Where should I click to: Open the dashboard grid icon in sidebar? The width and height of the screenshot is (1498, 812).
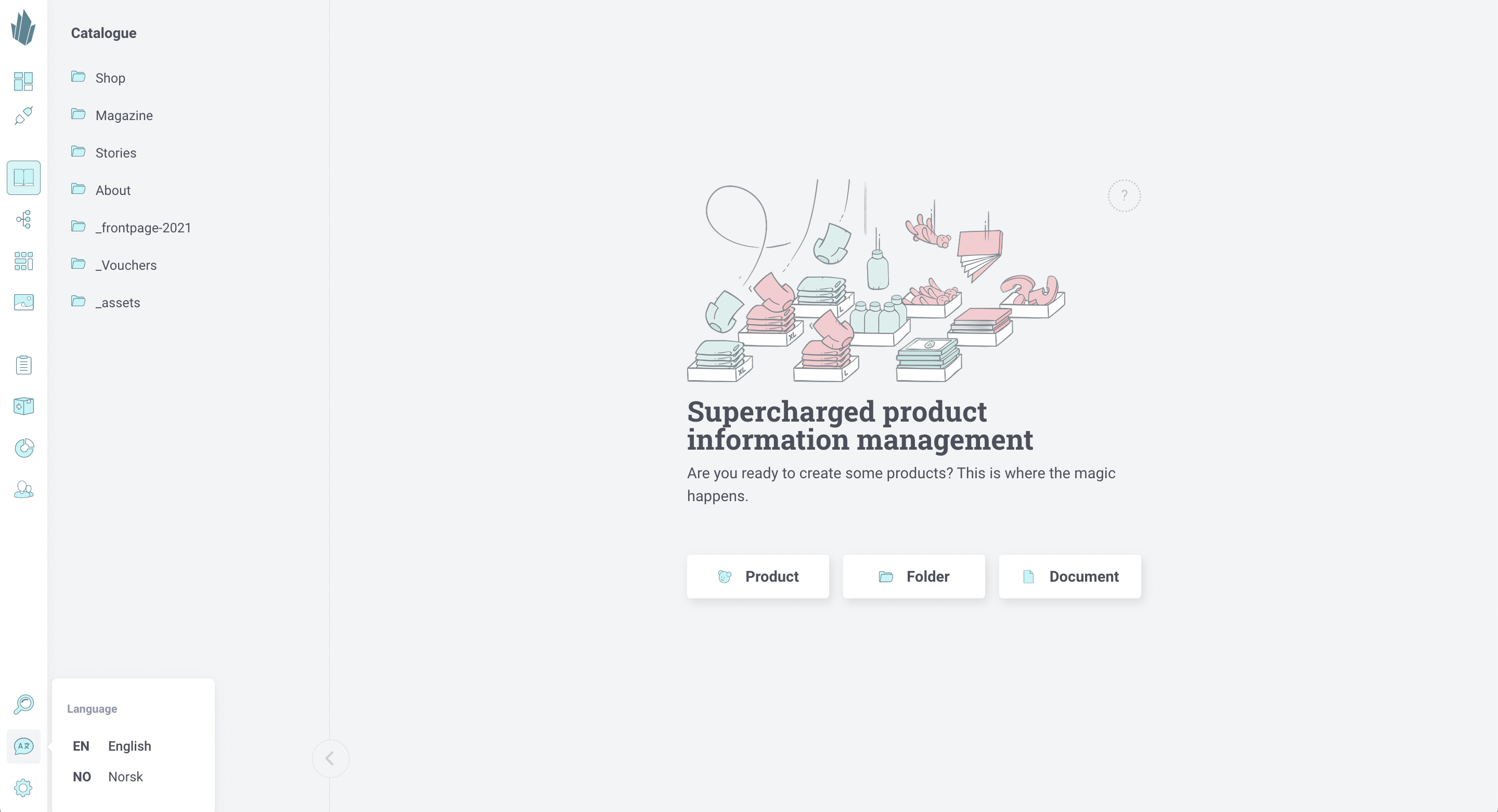[23, 81]
